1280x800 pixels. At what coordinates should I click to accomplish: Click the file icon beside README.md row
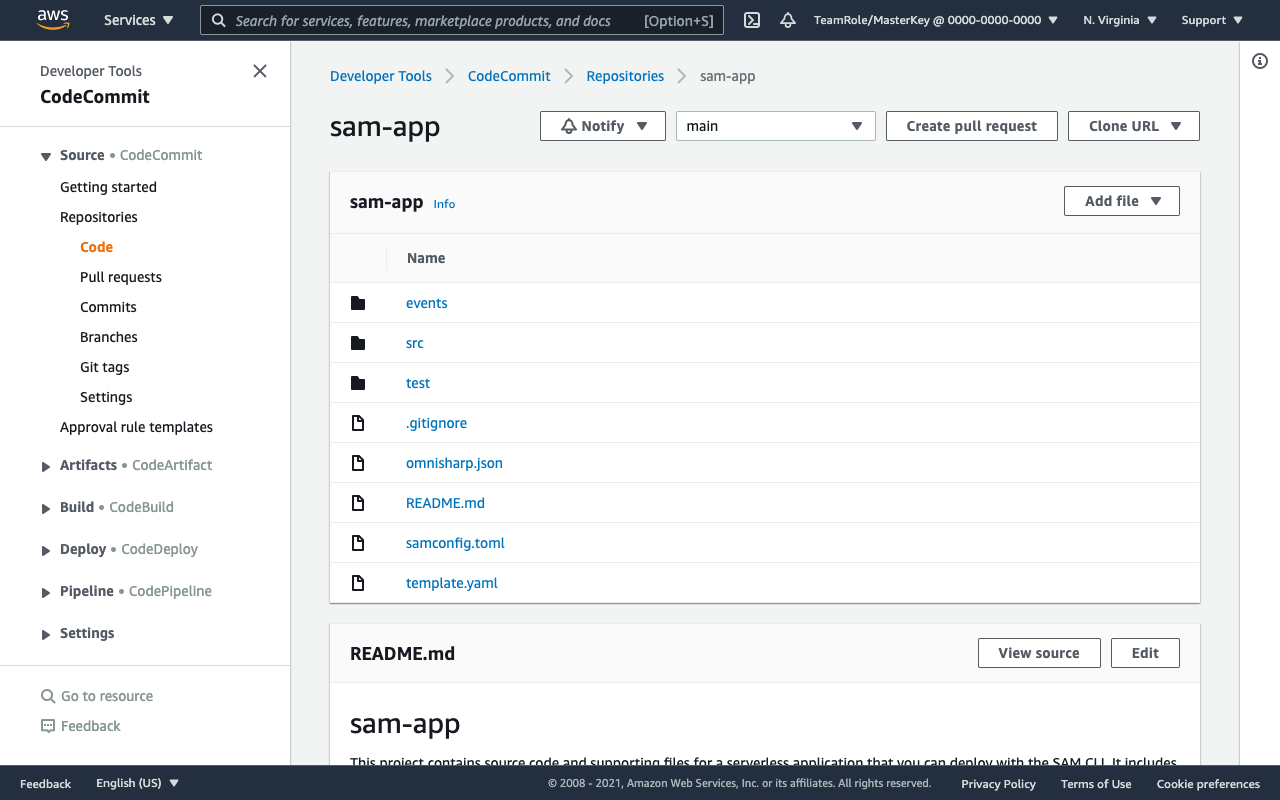coord(358,503)
